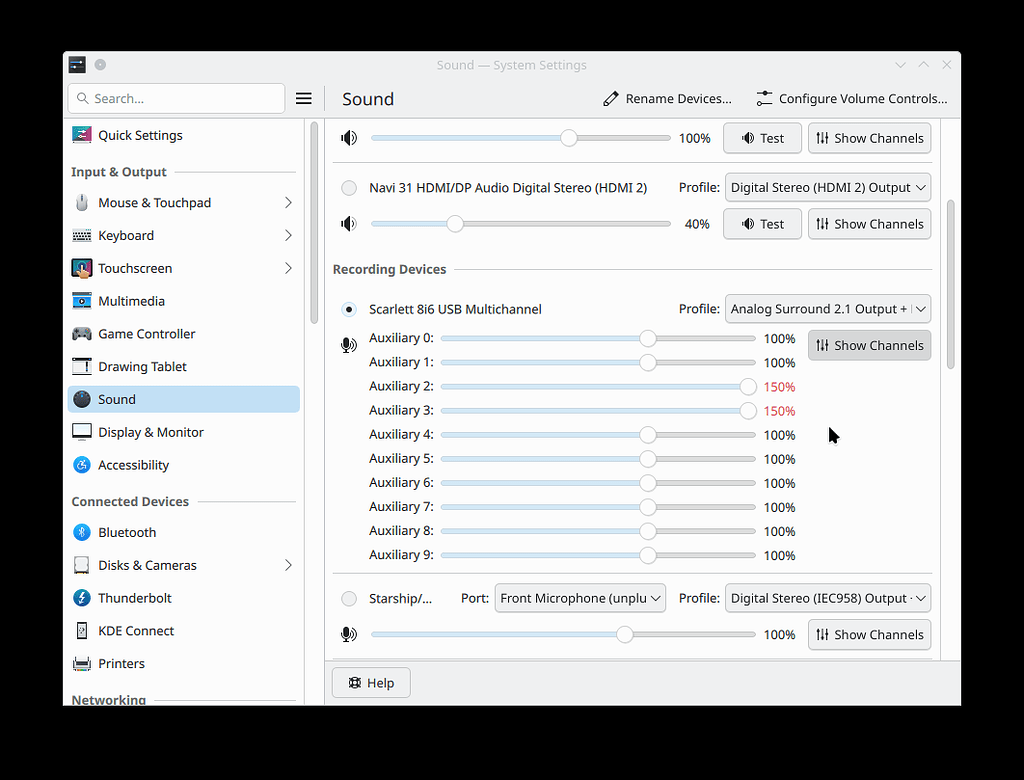Click the KDE Connect sidebar icon

[81, 630]
